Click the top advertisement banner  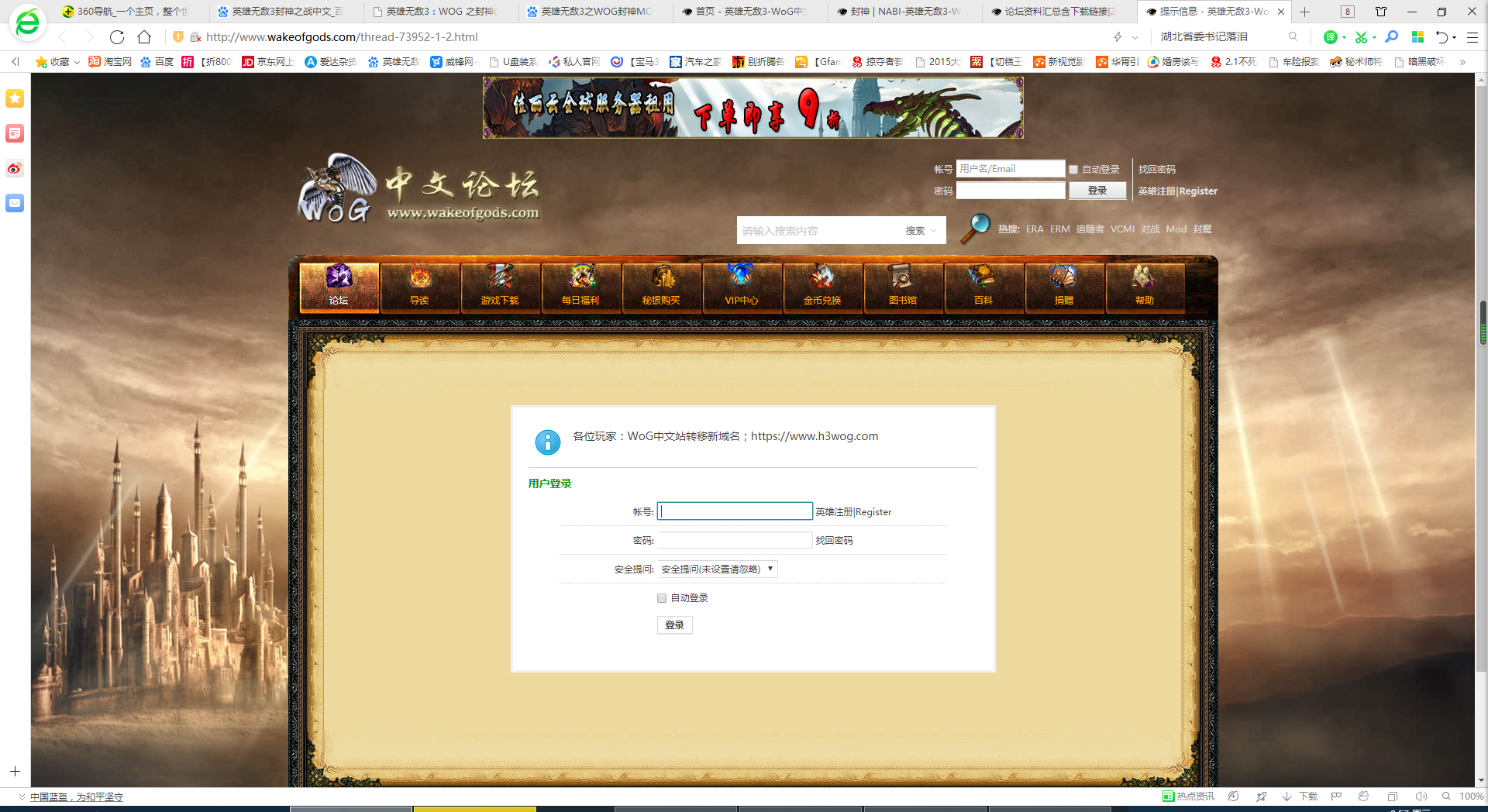(x=753, y=108)
